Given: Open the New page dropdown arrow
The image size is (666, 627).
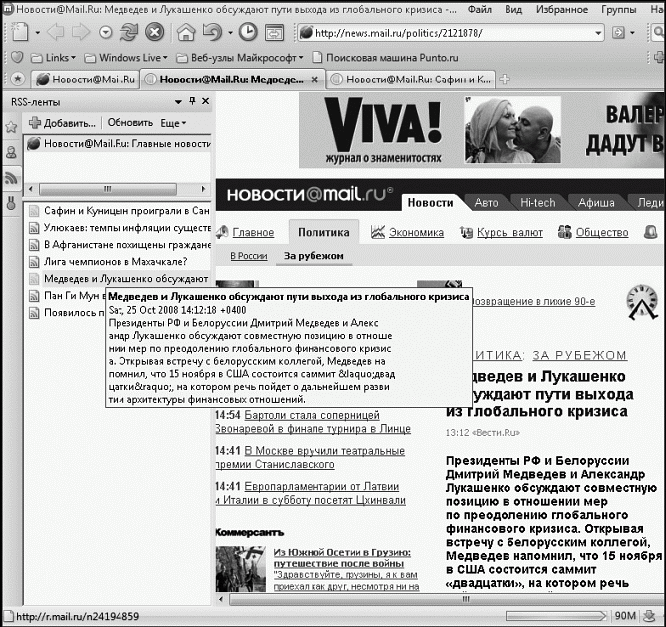Looking at the screenshot, I should (37, 33).
